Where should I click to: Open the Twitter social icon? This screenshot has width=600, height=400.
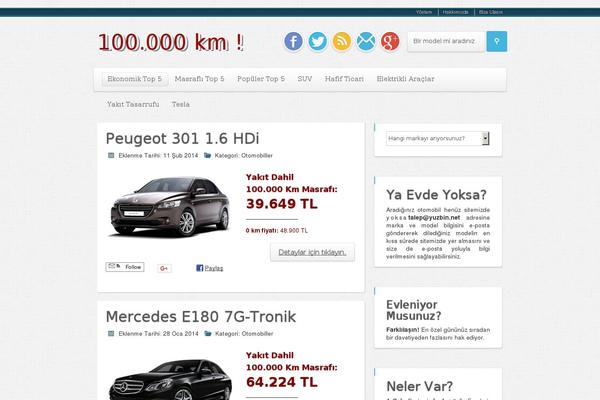318,41
